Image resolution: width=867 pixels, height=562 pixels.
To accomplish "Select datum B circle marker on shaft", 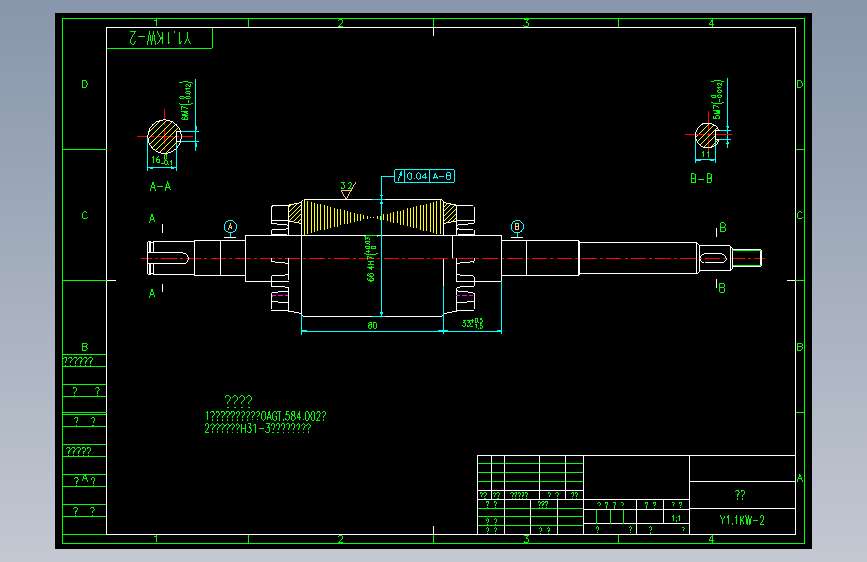I will point(516,226).
